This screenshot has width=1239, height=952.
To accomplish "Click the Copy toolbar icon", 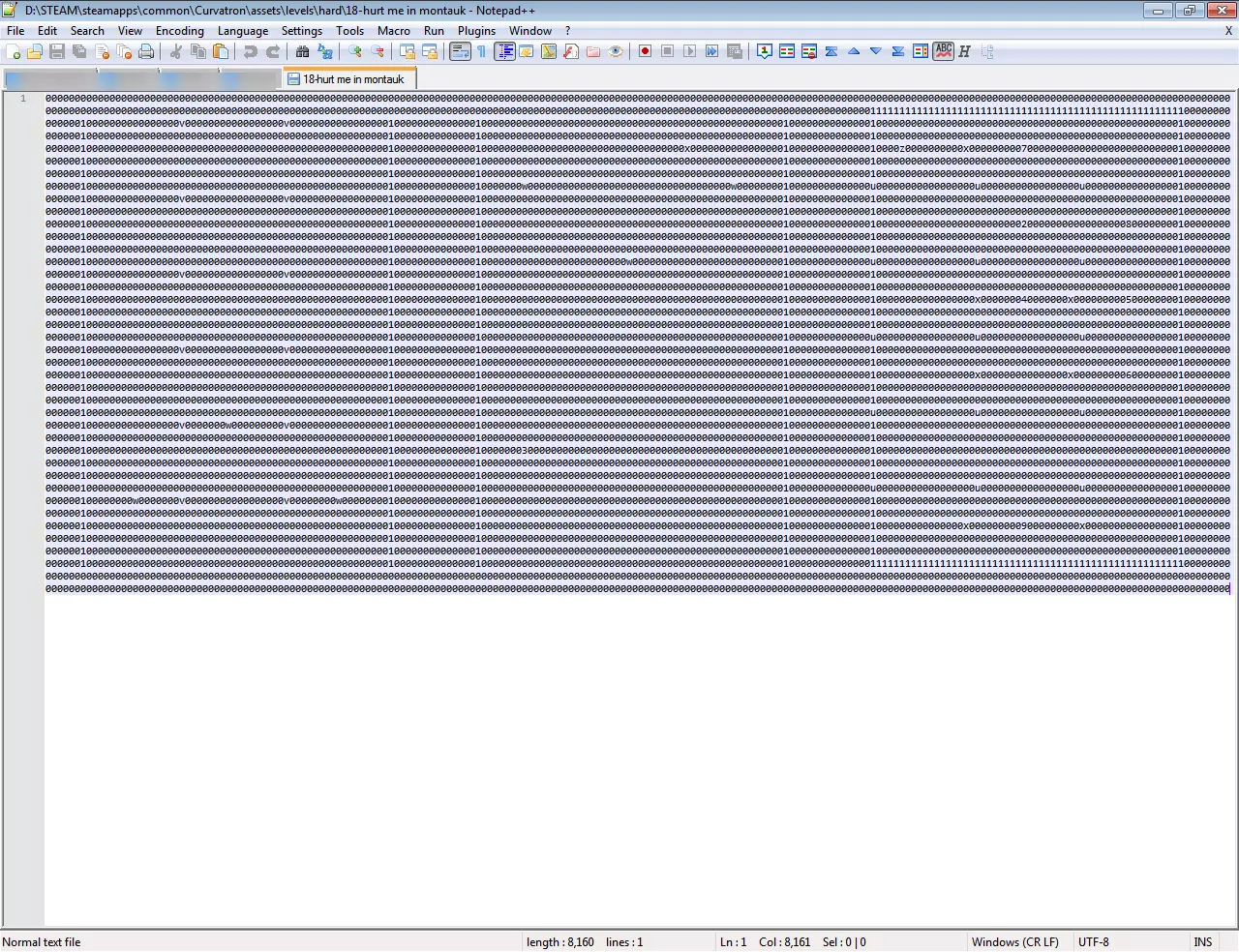I will [198, 51].
